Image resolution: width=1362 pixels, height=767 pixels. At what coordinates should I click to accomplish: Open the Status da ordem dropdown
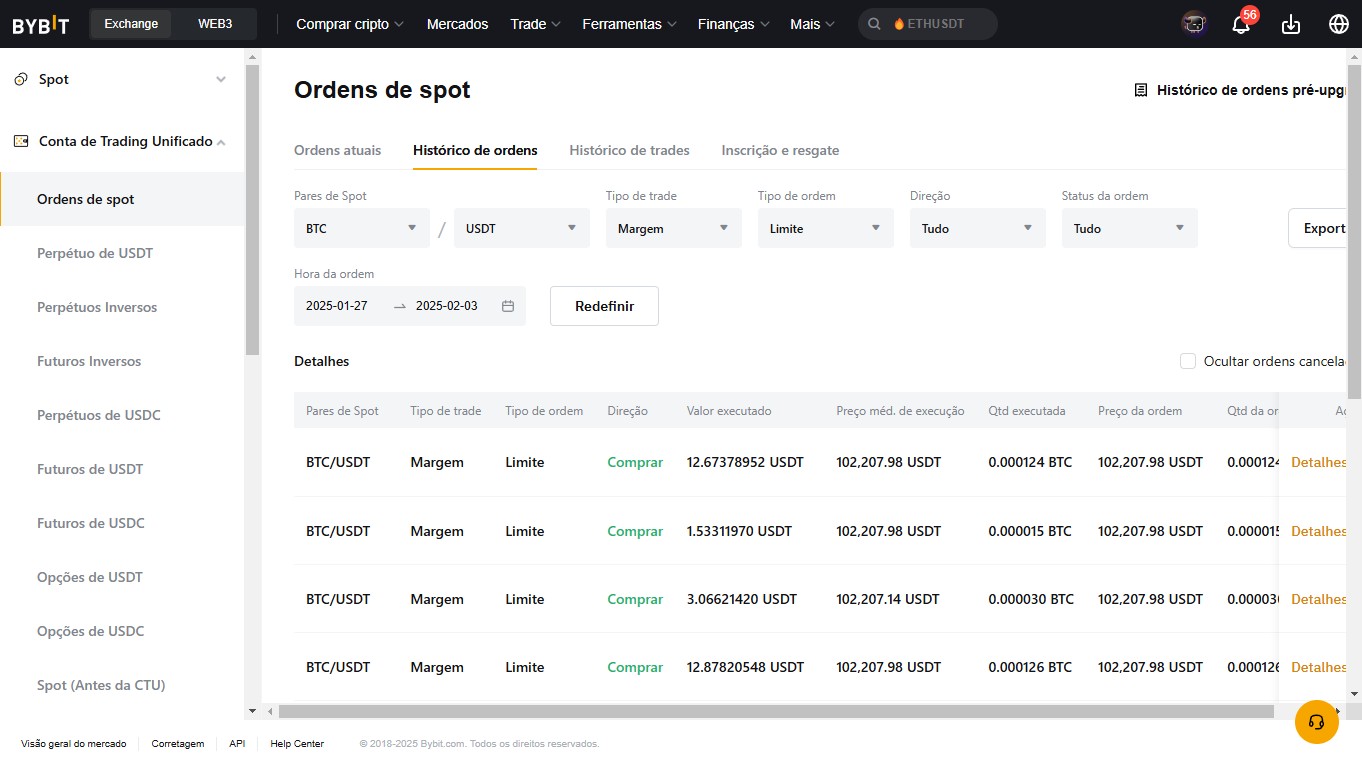(x=1128, y=228)
